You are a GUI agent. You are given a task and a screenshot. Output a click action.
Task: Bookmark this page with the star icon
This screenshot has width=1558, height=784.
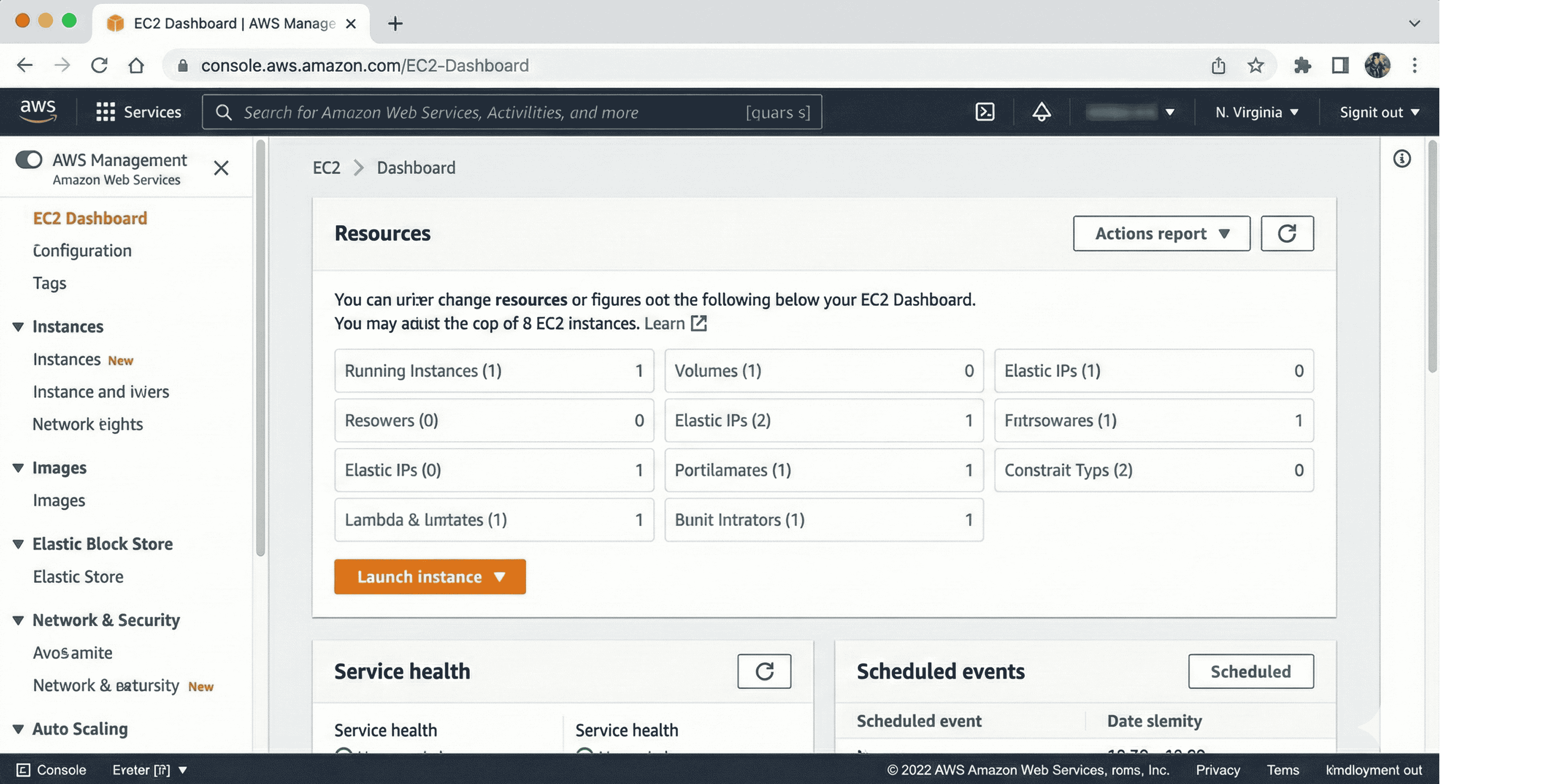pyautogui.click(x=1256, y=65)
